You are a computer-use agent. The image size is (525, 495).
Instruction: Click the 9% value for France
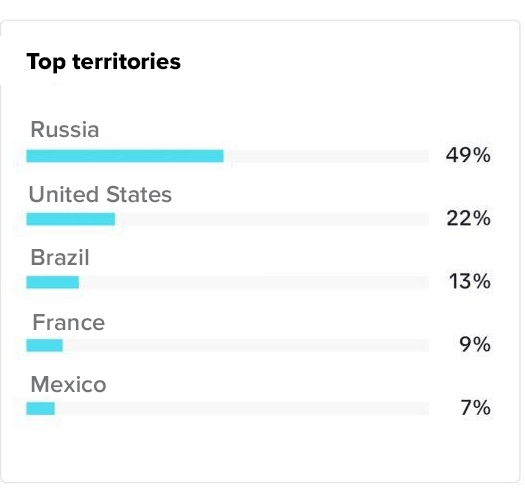coord(474,345)
